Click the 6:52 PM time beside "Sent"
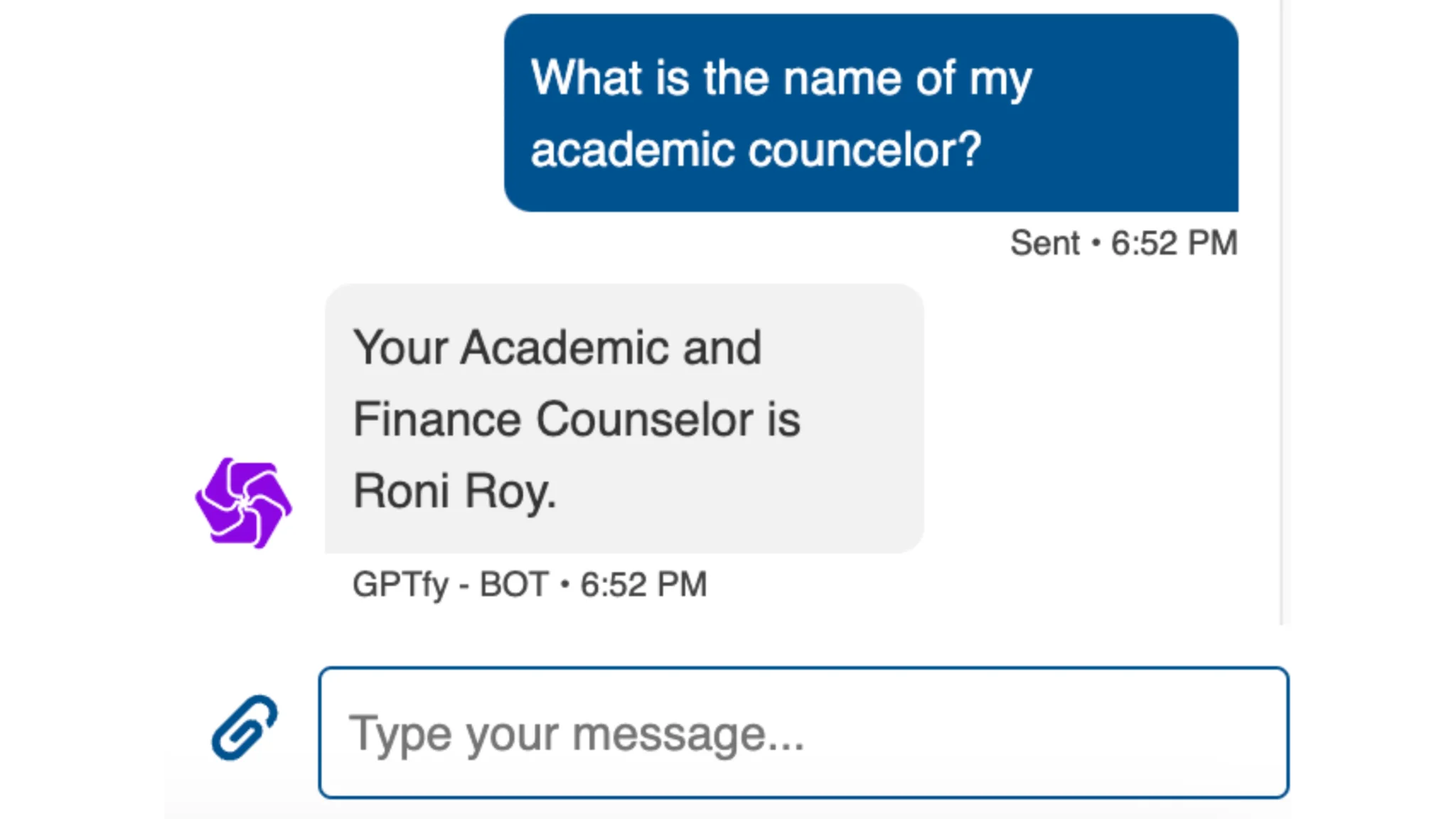 pyautogui.click(x=1174, y=243)
